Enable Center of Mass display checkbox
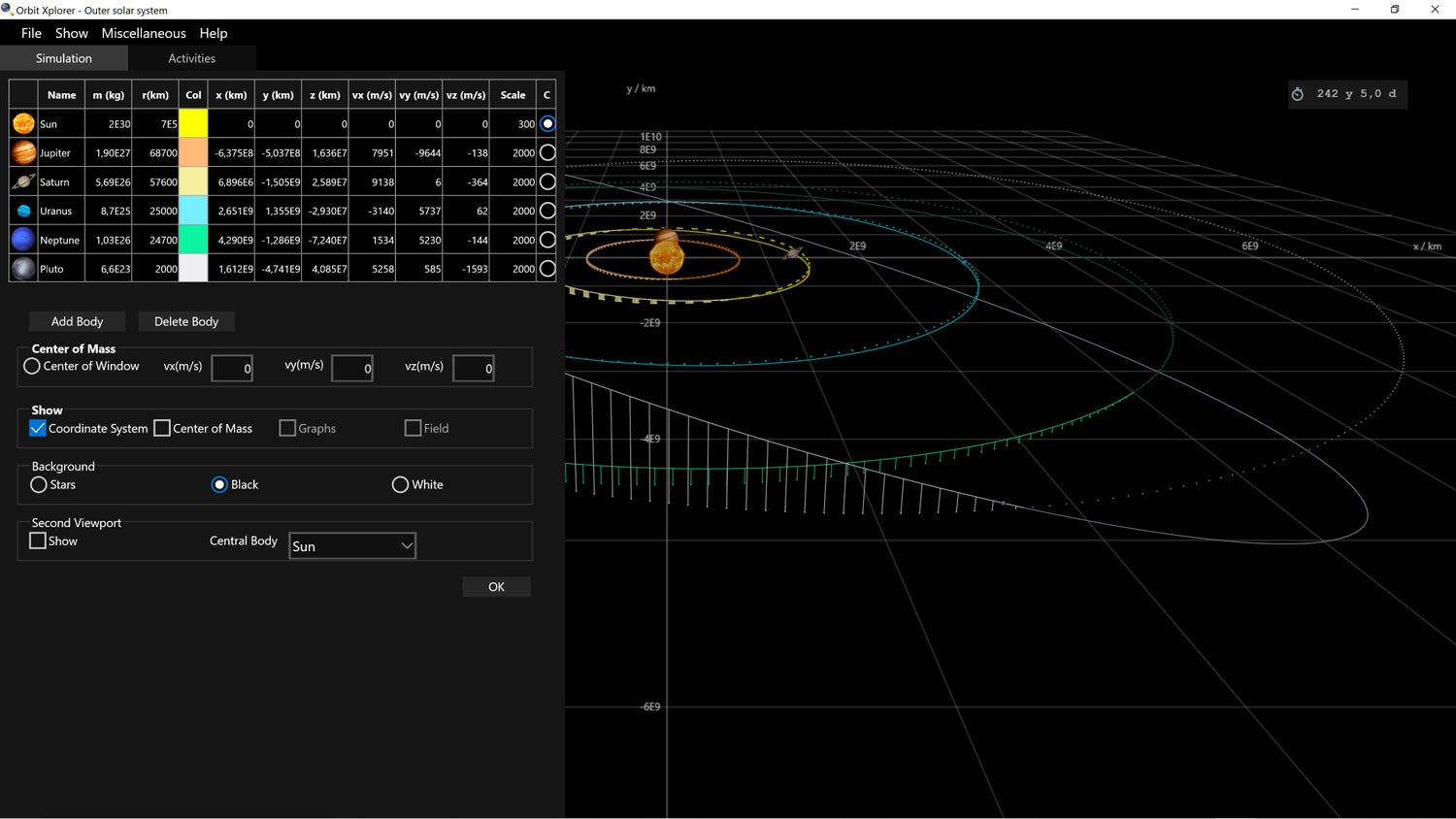The width and height of the screenshot is (1456, 819). tap(162, 428)
